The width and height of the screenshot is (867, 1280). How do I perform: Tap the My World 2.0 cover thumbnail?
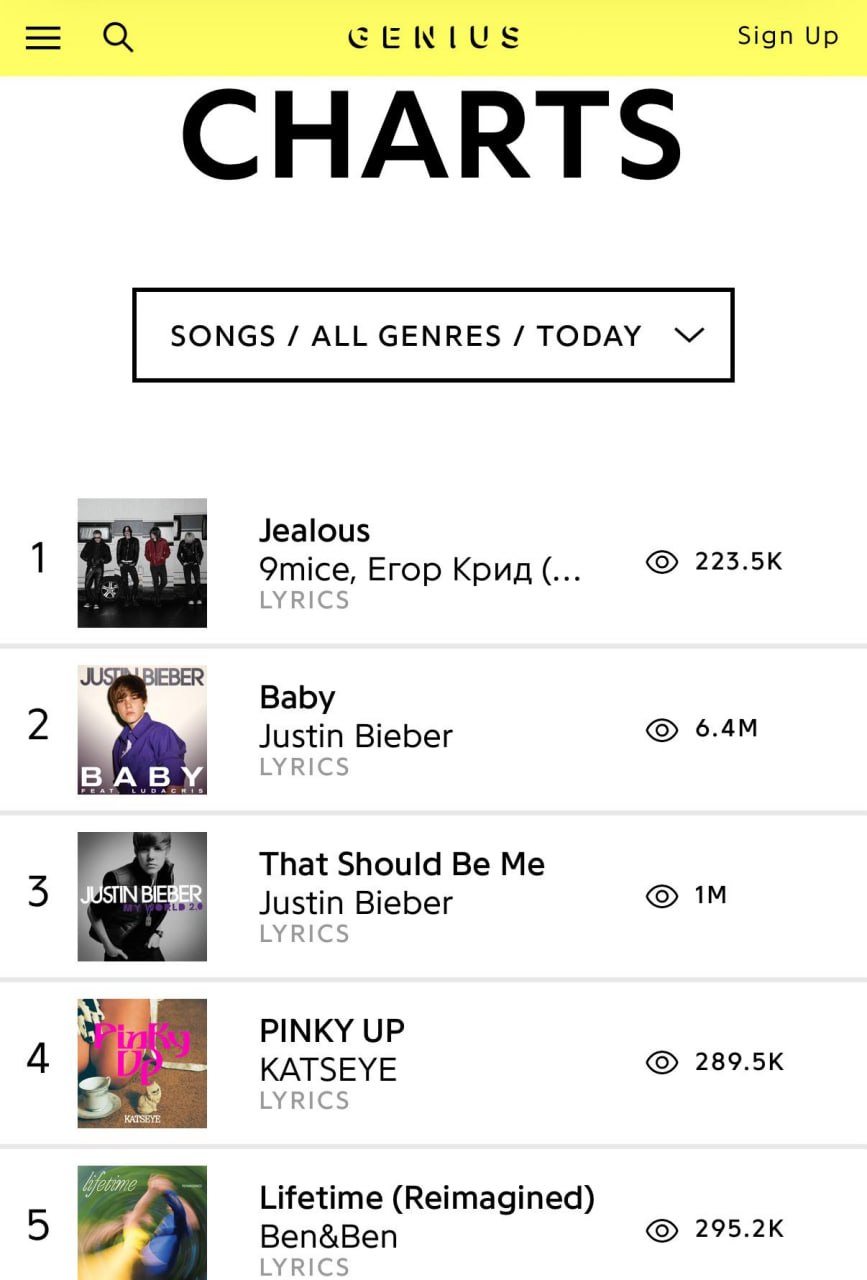[142, 897]
